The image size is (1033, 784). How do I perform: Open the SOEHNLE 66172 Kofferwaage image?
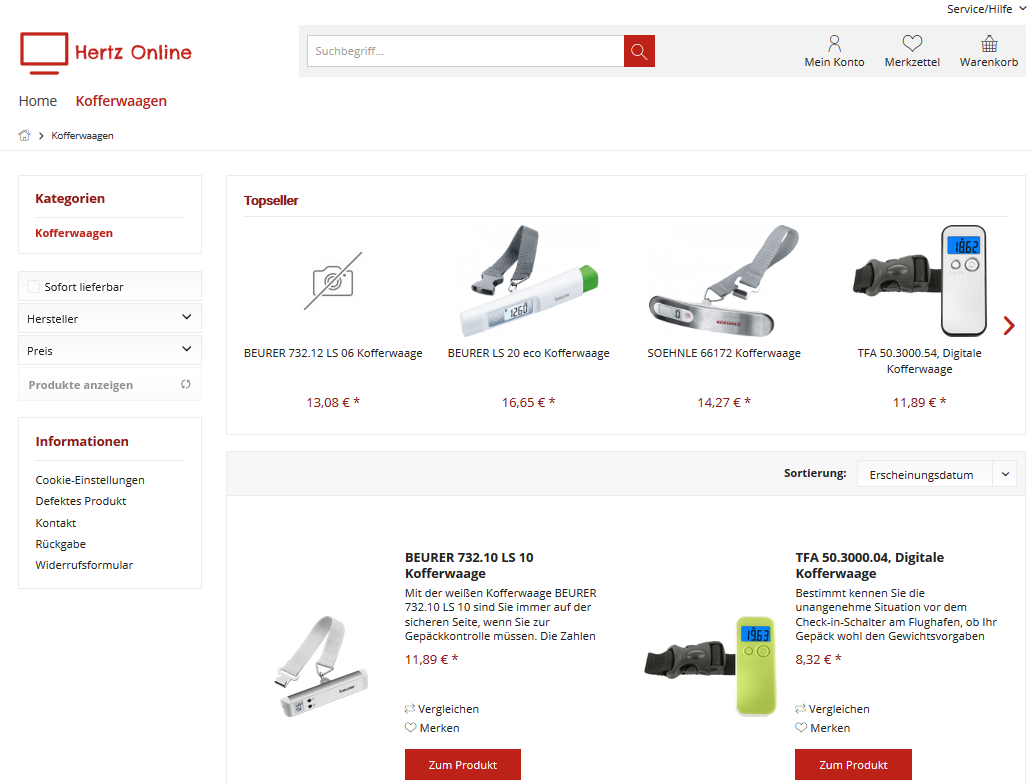[x=724, y=281]
